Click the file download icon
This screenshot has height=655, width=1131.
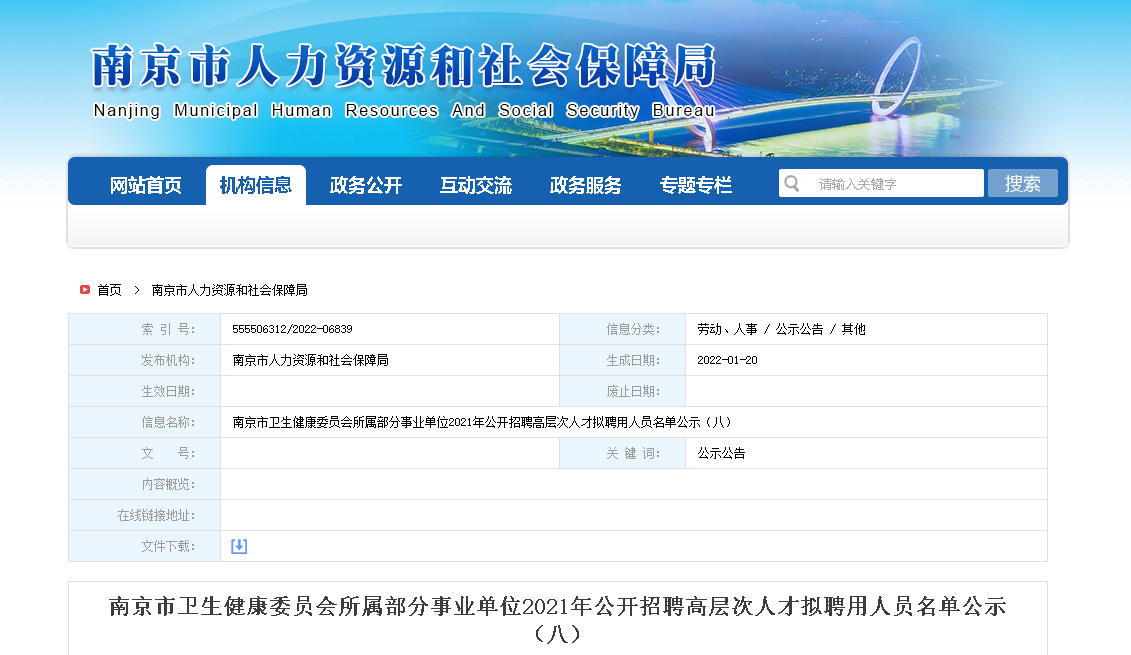point(239,546)
